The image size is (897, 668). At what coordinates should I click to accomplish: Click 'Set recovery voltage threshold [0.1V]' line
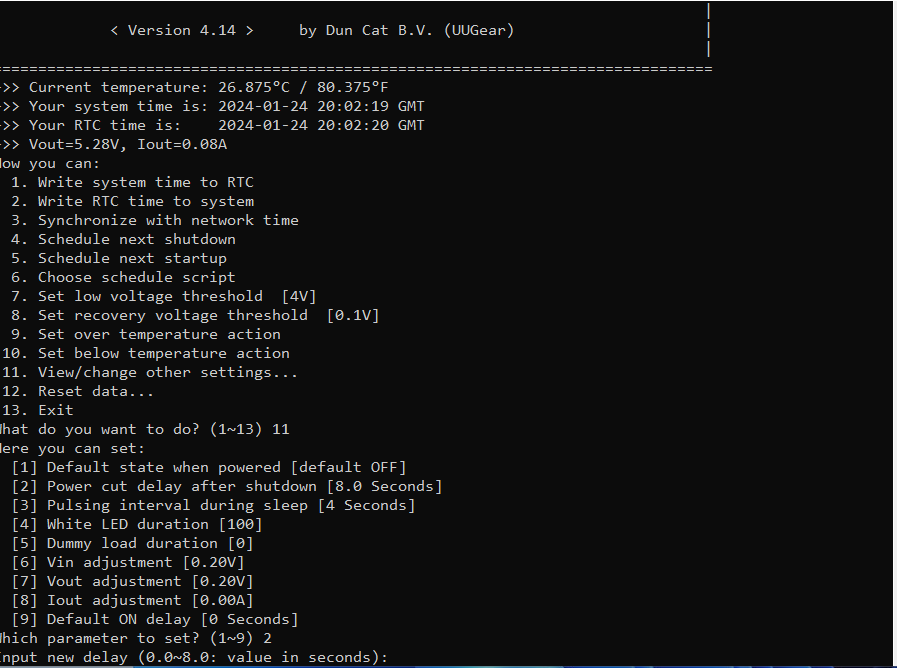(208, 315)
